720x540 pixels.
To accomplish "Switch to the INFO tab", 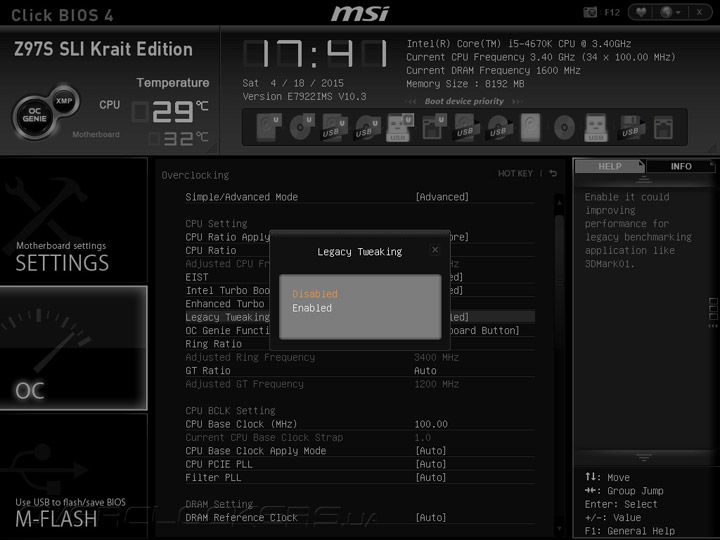I will coord(681,166).
